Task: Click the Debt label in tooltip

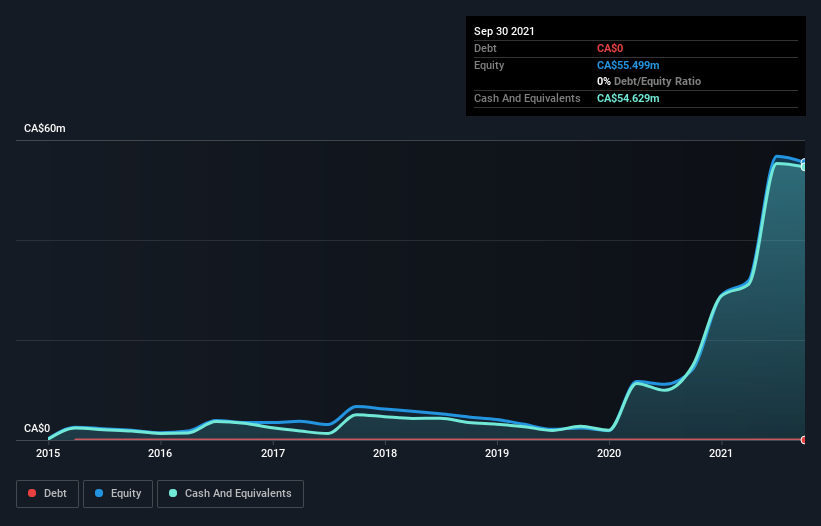Action: (485, 48)
